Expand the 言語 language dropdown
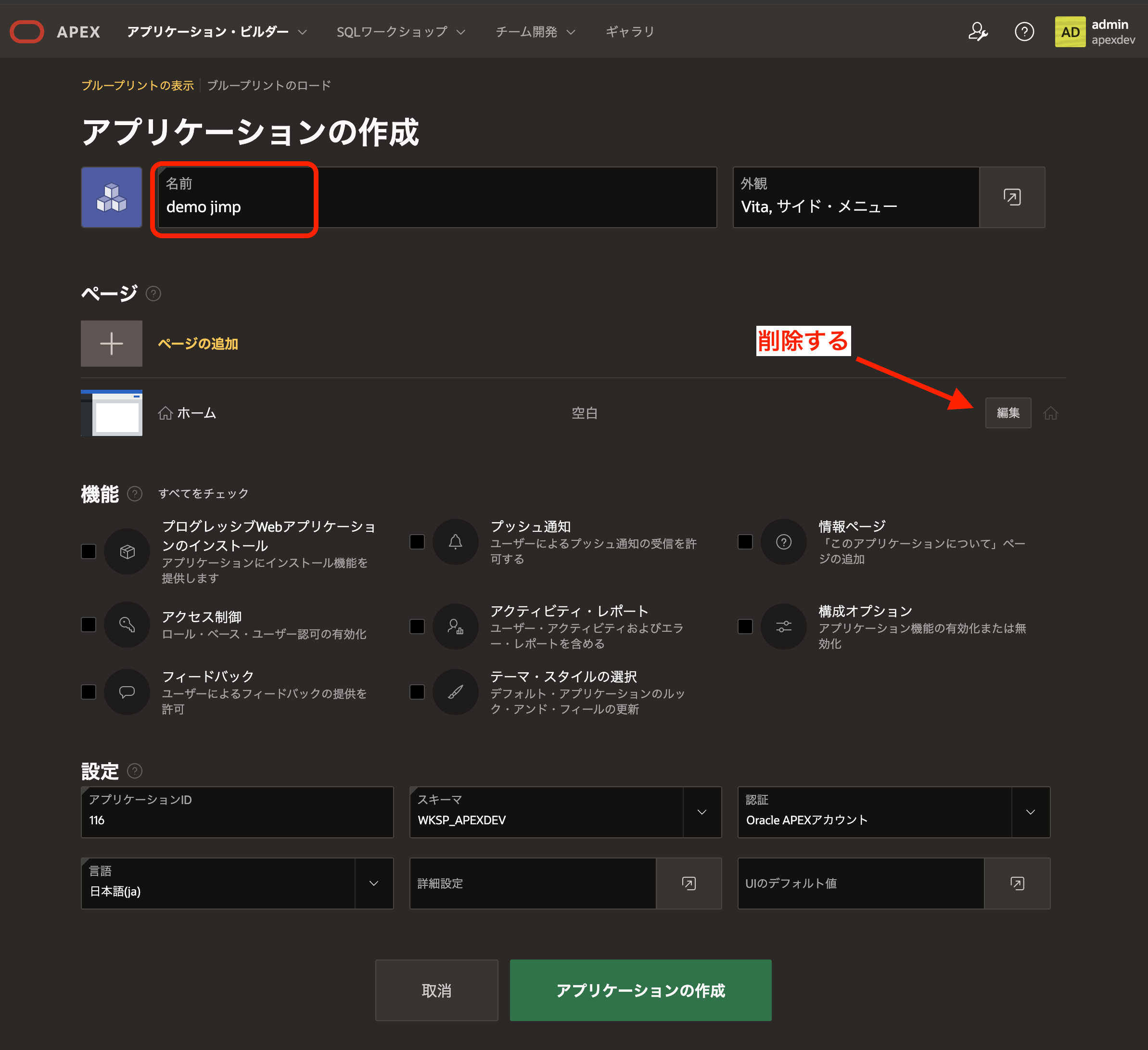 click(373, 883)
